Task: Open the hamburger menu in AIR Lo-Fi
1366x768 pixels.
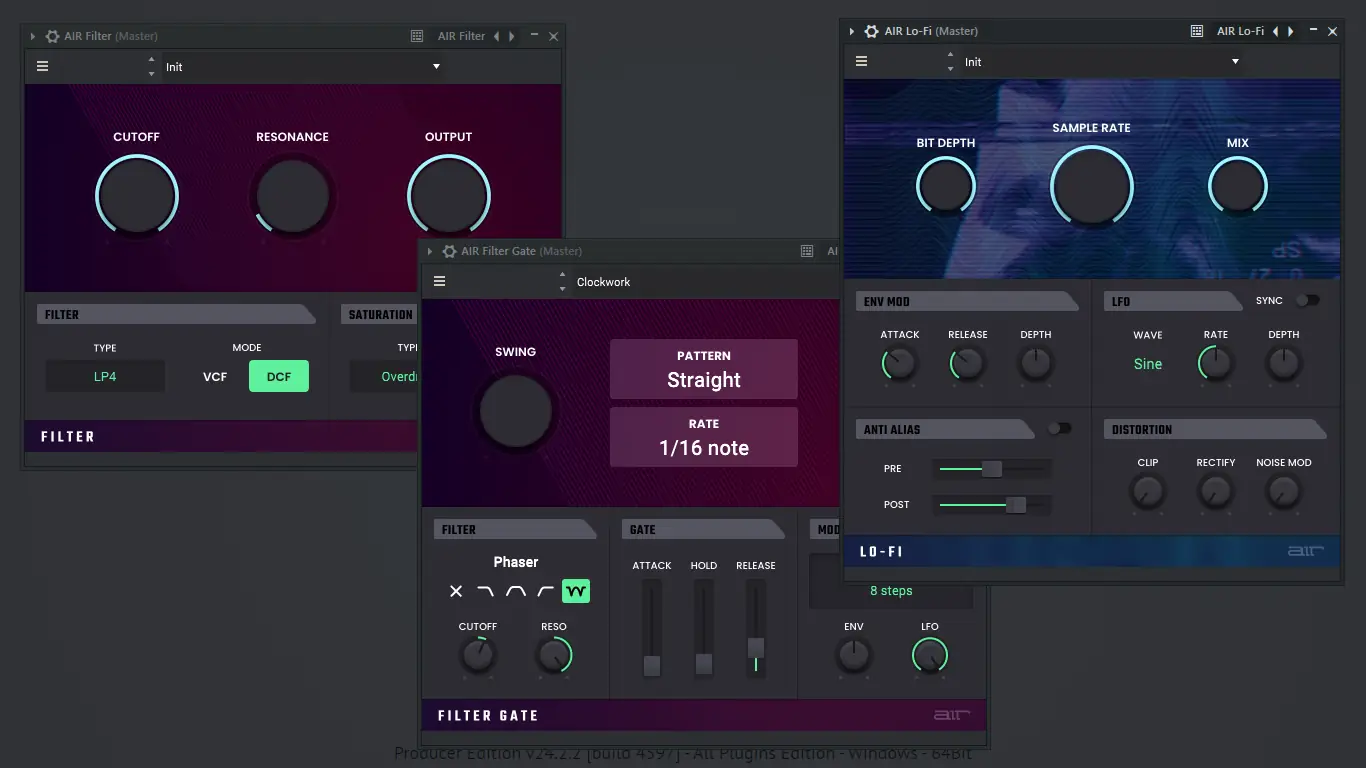Action: [x=861, y=61]
